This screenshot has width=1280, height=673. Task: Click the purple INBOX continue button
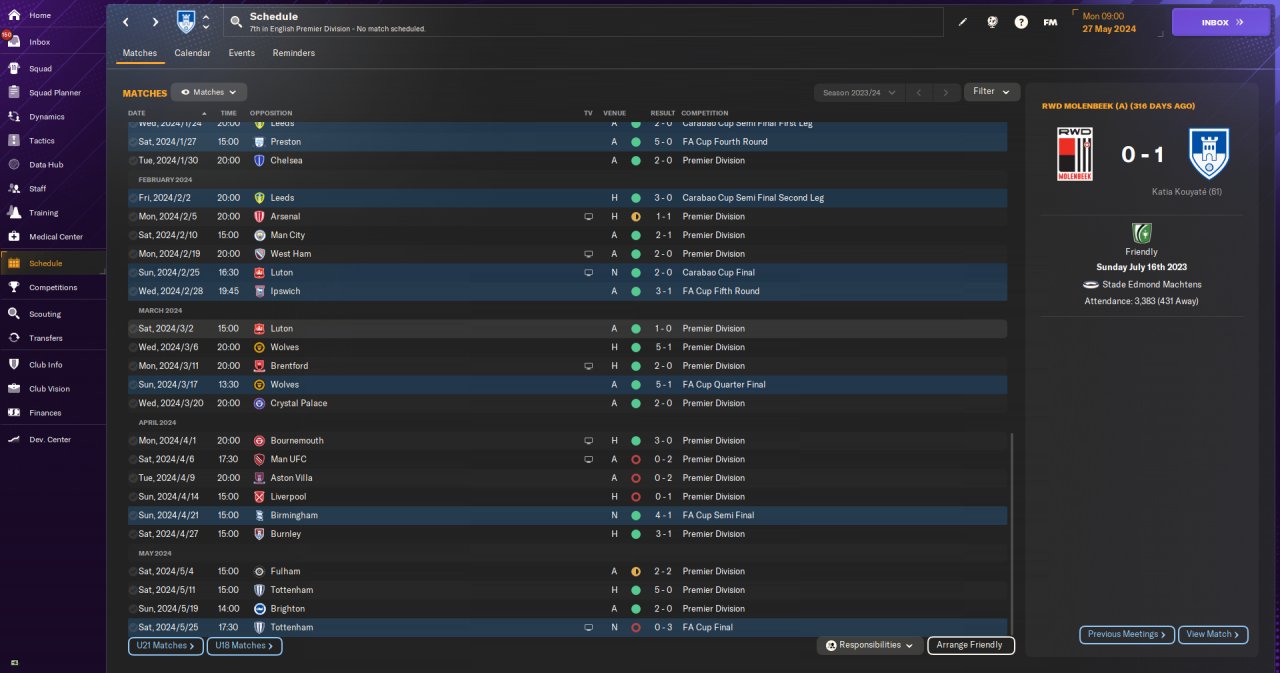1221,22
